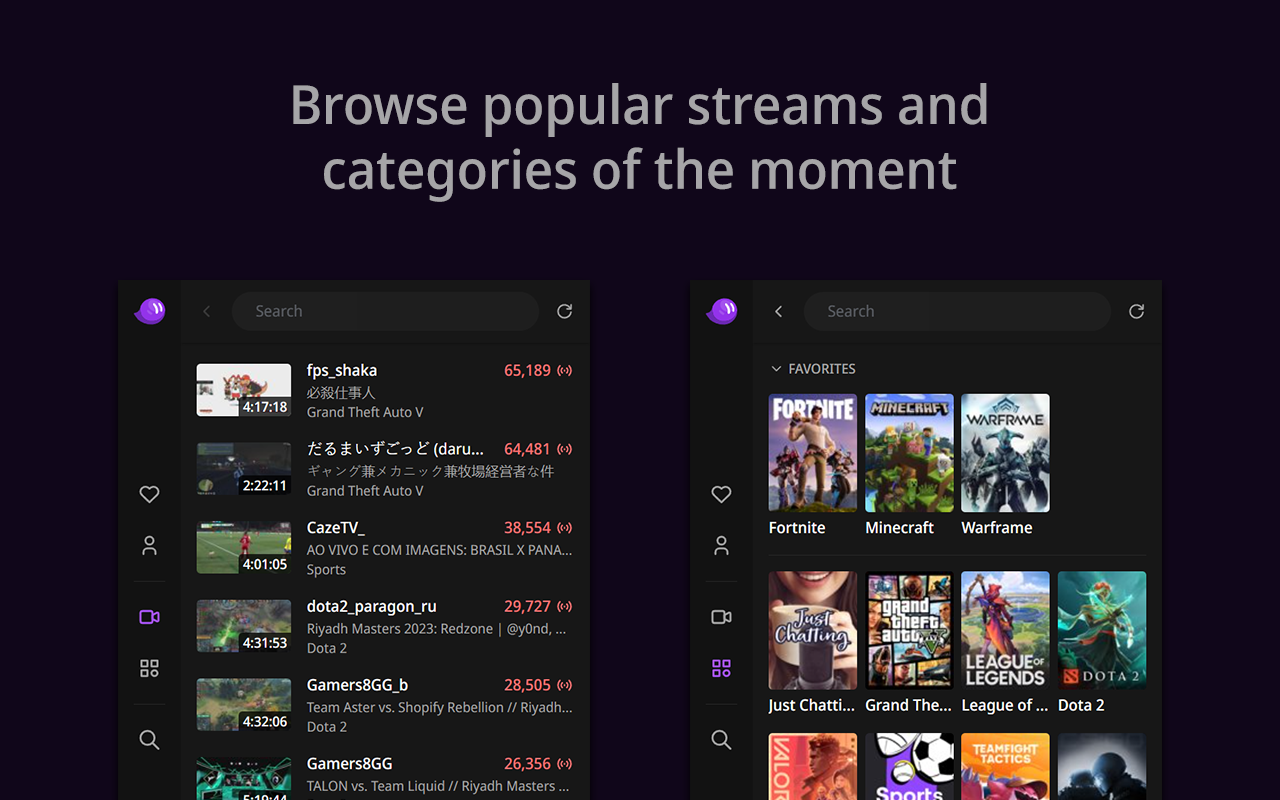The image size is (1280, 800).
Task: Toggle live indicator next to Gamers8GG
Action: pyautogui.click(x=564, y=763)
